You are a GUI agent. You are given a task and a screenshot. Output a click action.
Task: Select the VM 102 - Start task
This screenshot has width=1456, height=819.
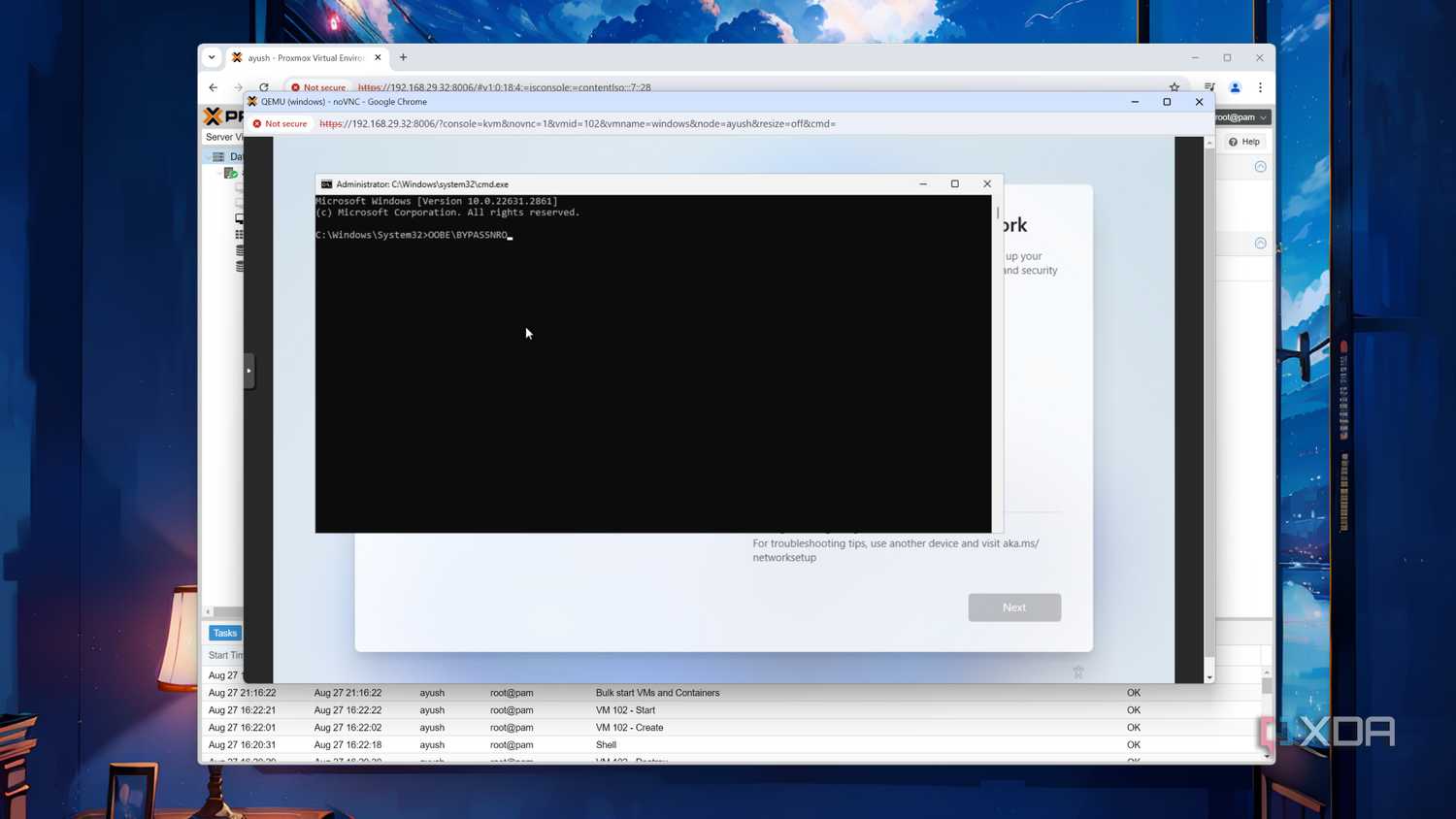(x=625, y=710)
